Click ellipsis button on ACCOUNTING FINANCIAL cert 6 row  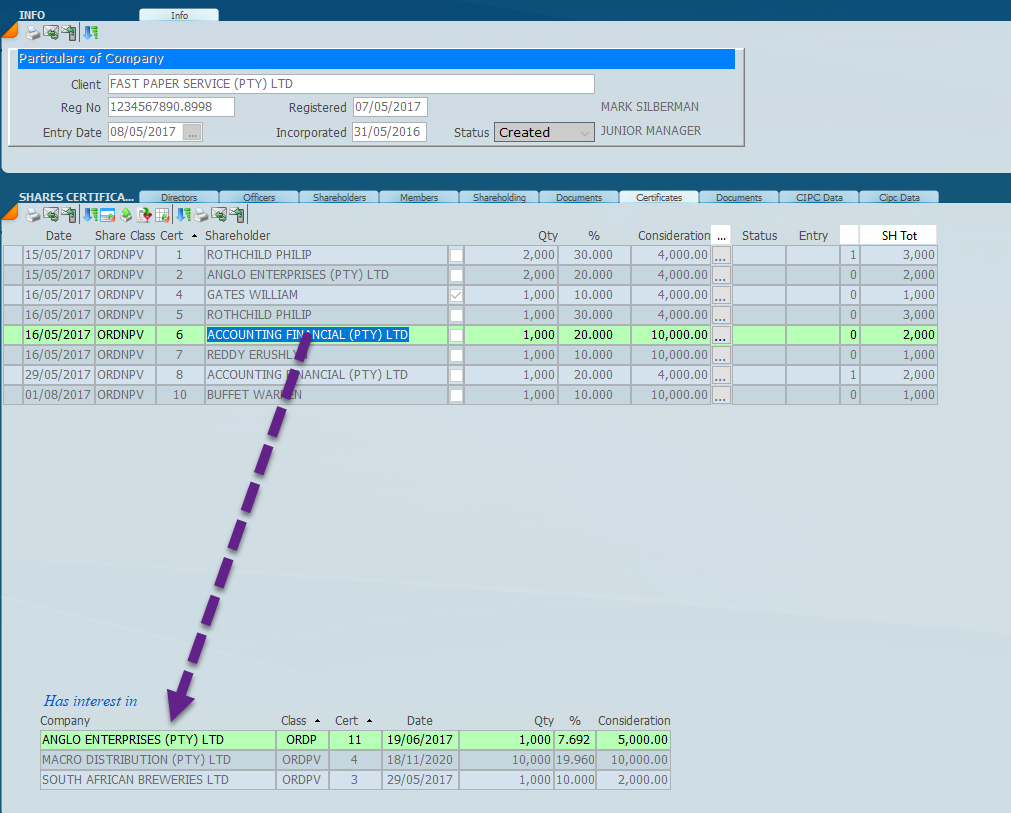721,335
